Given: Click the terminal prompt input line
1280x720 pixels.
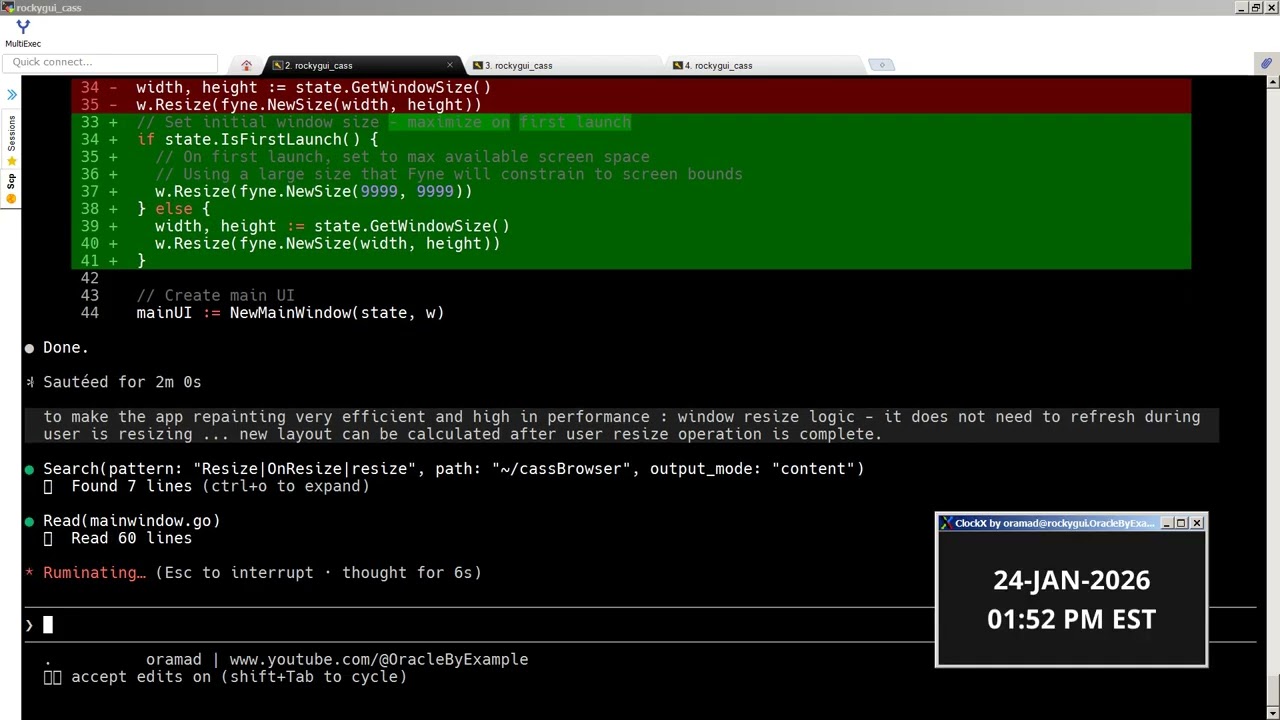Looking at the screenshot, I should pos(640,625).
